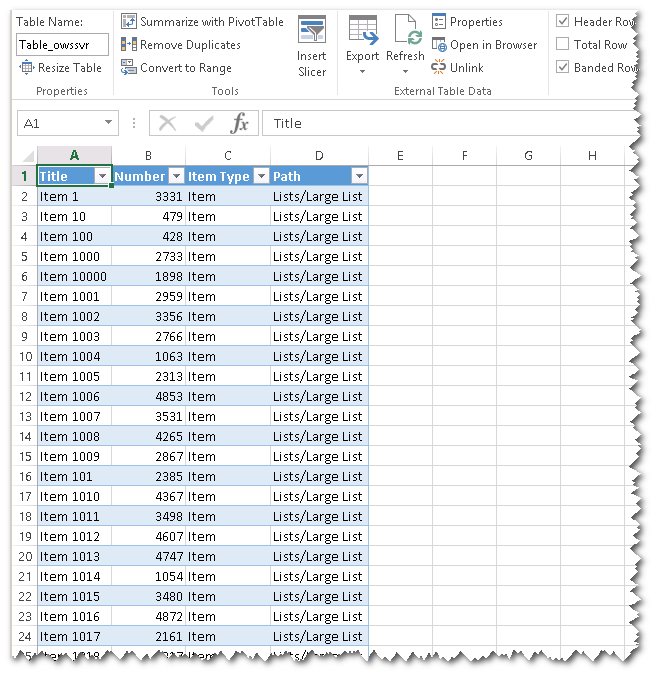This screenshot has width=658, height=678.
Task: Click the Table Name input field
Action: click(x=62, y=45)
